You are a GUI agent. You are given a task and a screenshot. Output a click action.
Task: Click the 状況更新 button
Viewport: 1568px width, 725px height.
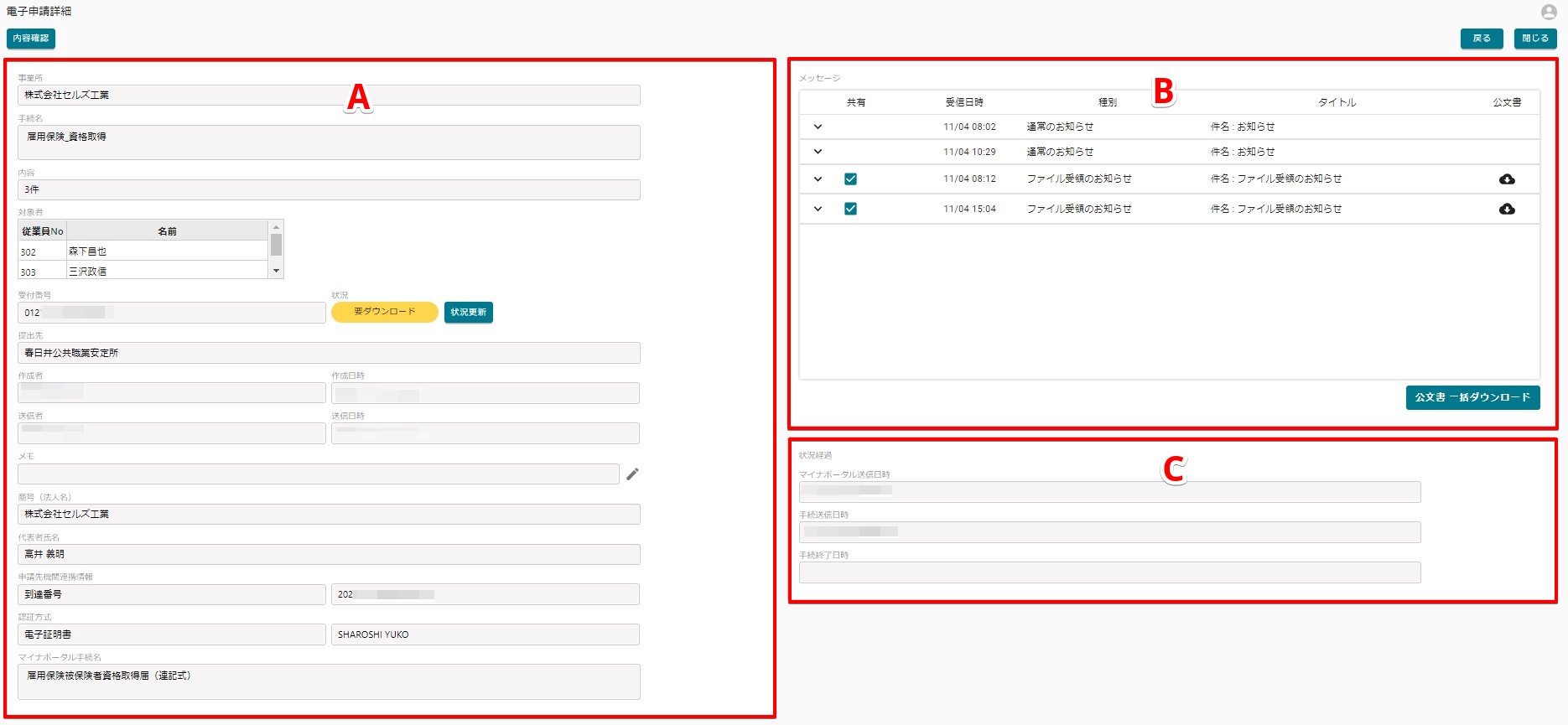pyautogui.click(x=469, y=313)
